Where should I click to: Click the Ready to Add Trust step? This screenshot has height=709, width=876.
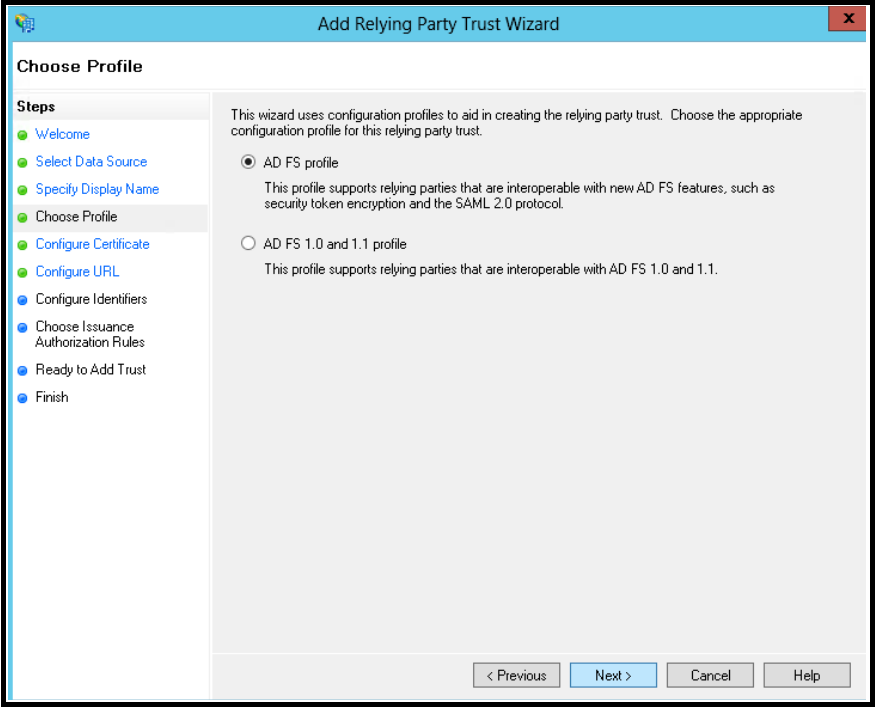pos(91,369)
